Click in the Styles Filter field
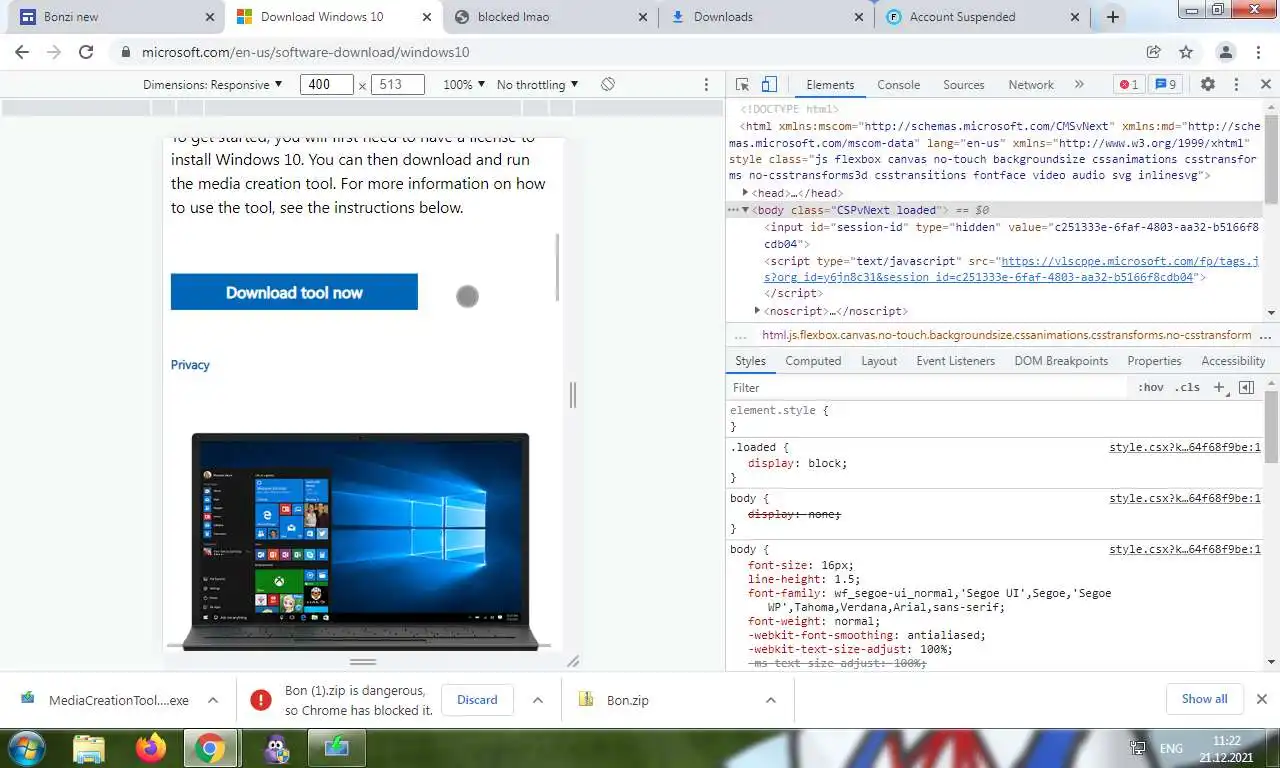The width and height of the screenshot is (1280, 768). coord(928,387)
